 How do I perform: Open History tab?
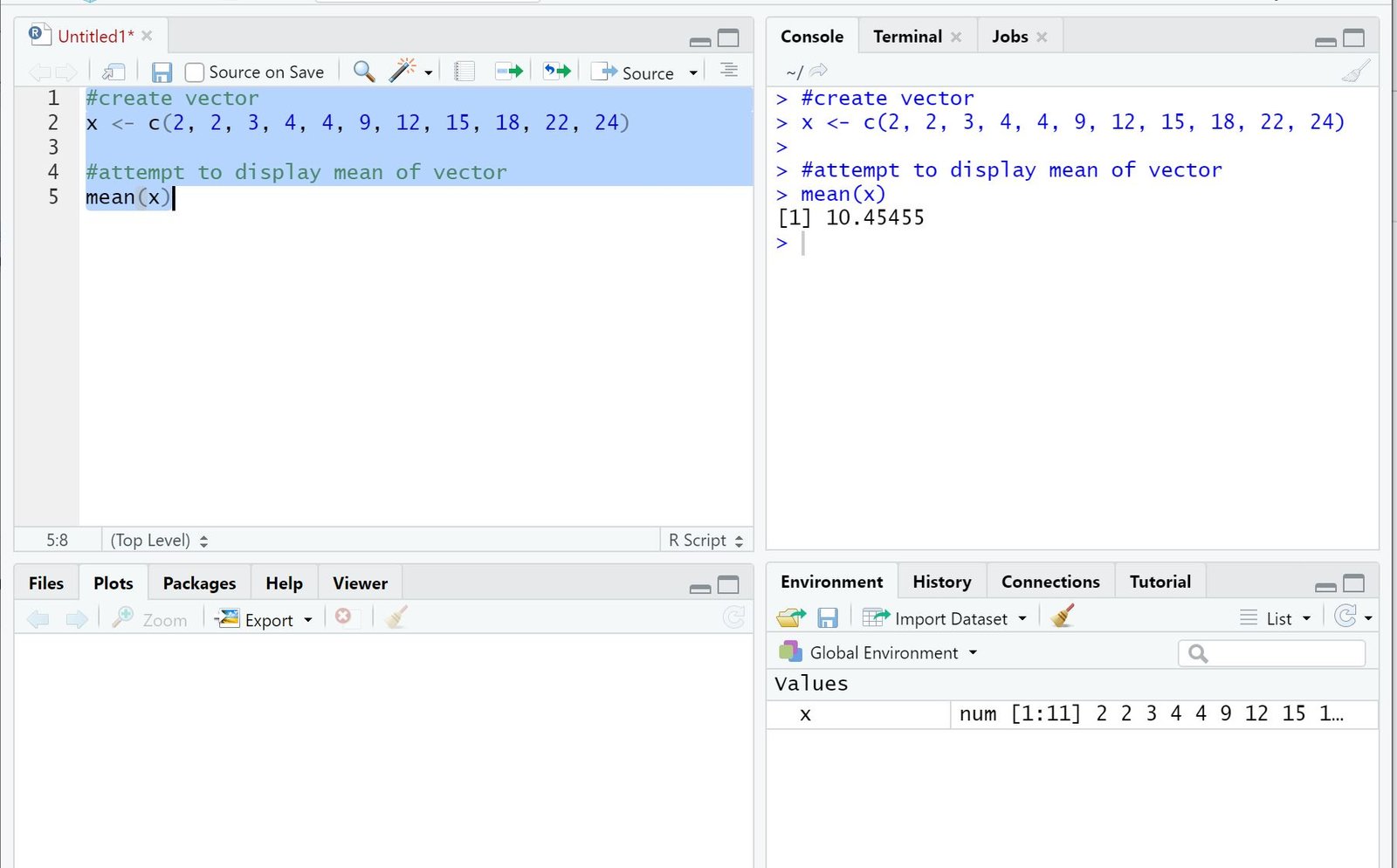[x=941, y=582]
